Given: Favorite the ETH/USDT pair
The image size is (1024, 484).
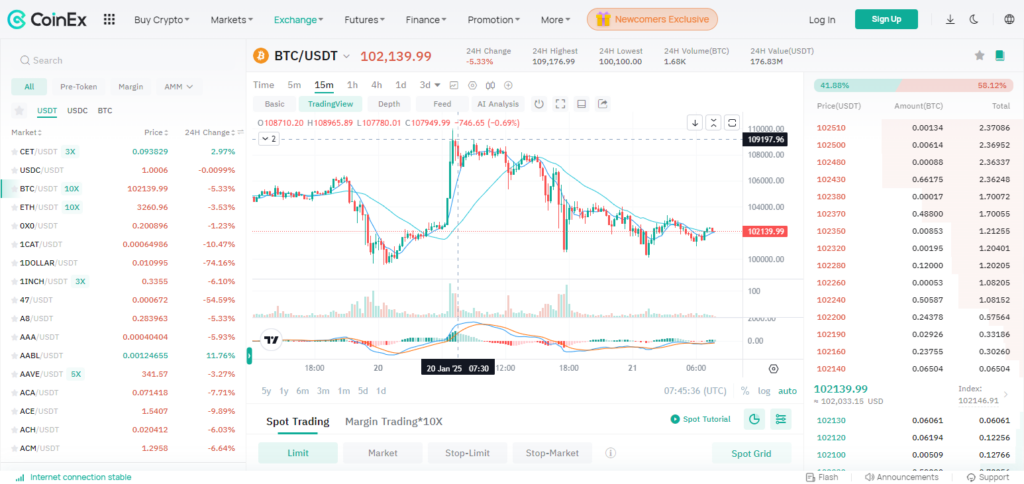Looking at the screenshot, I should 14,207.
